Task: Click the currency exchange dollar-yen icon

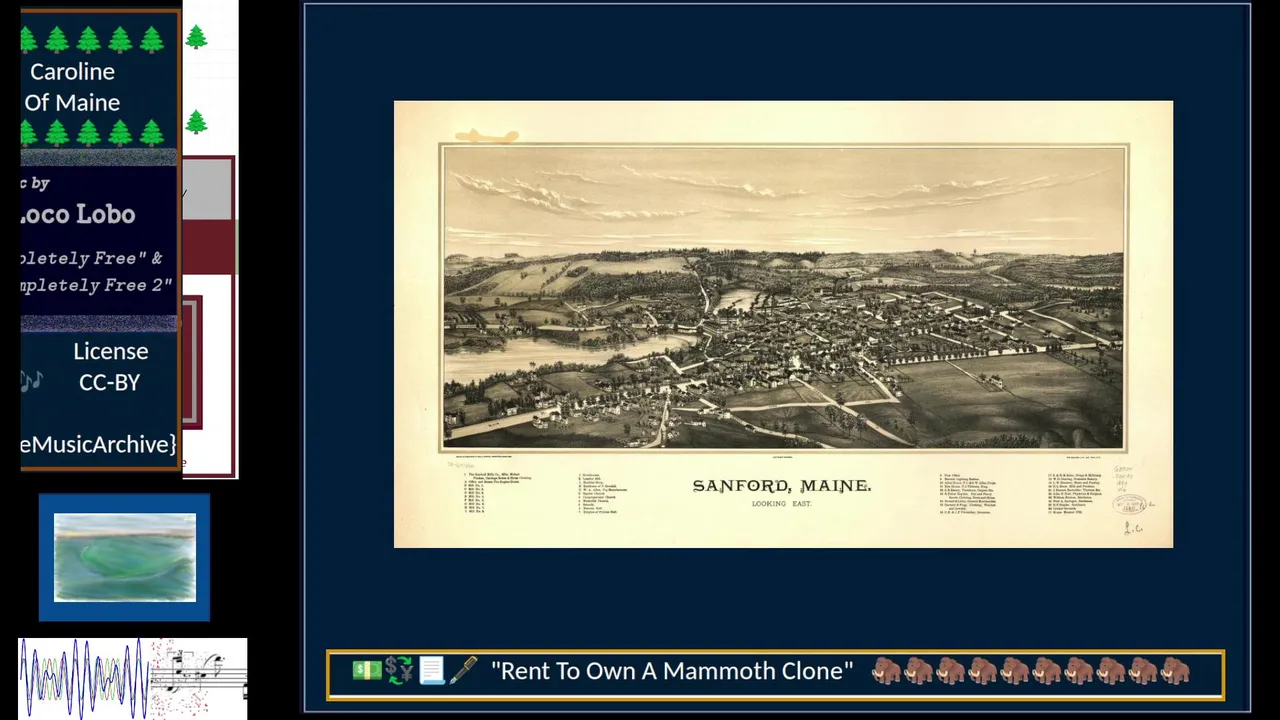Action: tap(399, 671)
